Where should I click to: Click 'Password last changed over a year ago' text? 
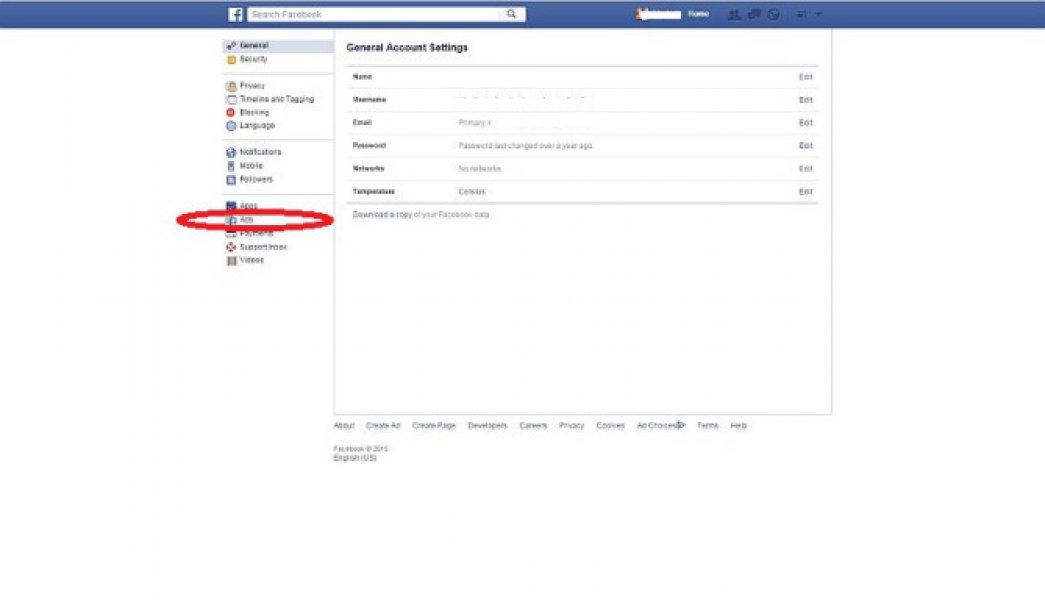[525, 145]
